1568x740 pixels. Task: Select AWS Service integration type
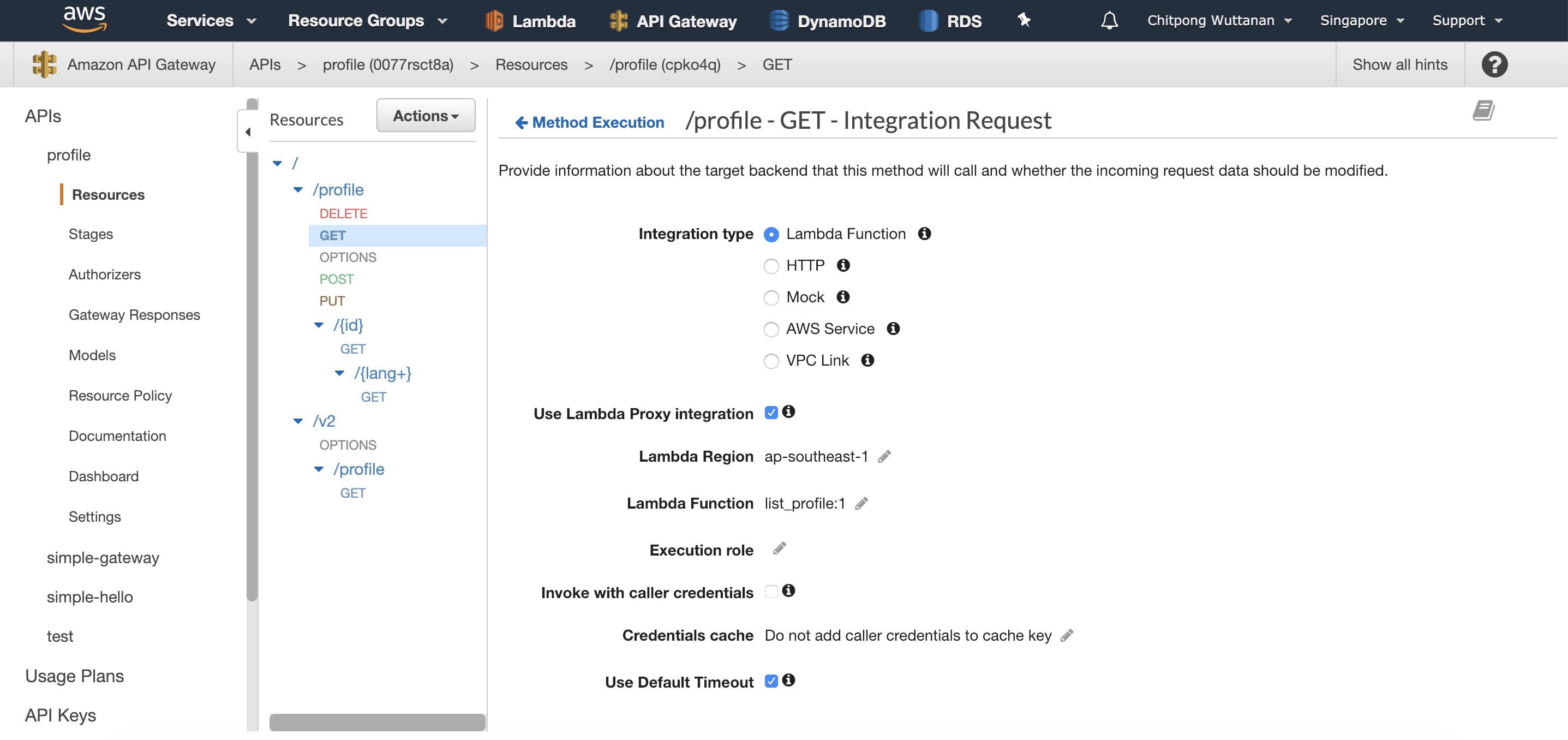(771, 330)
